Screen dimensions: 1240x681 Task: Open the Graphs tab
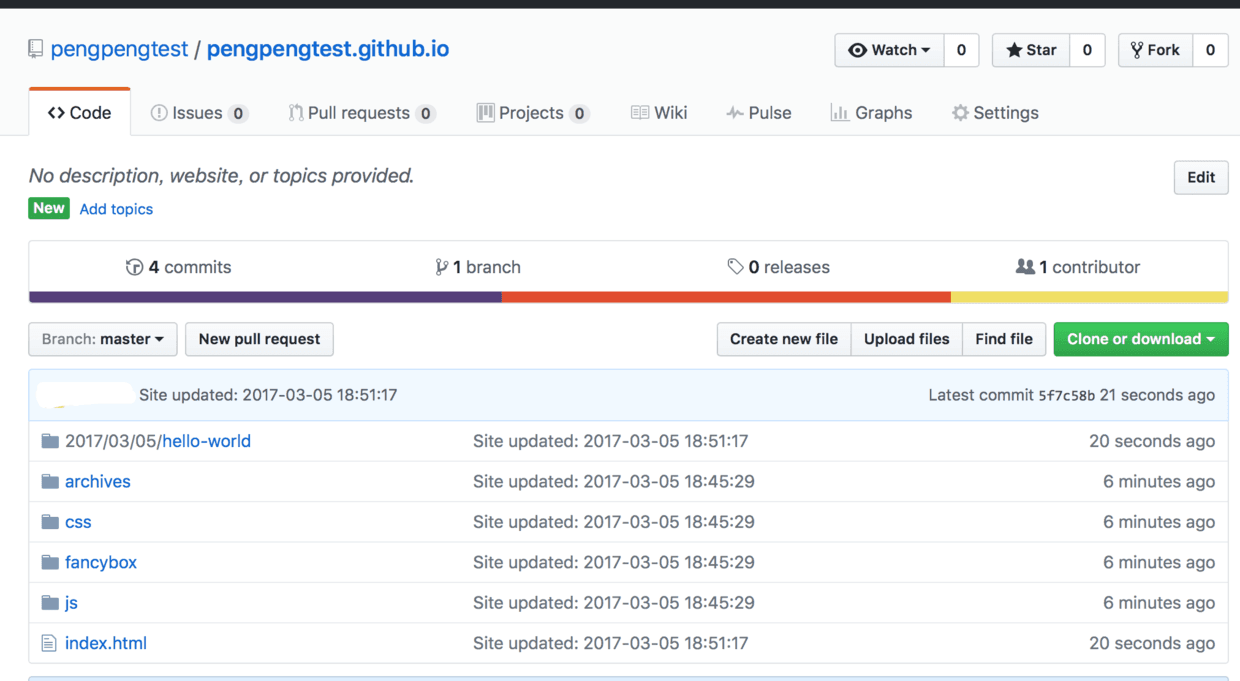click(x=871, y=113)
